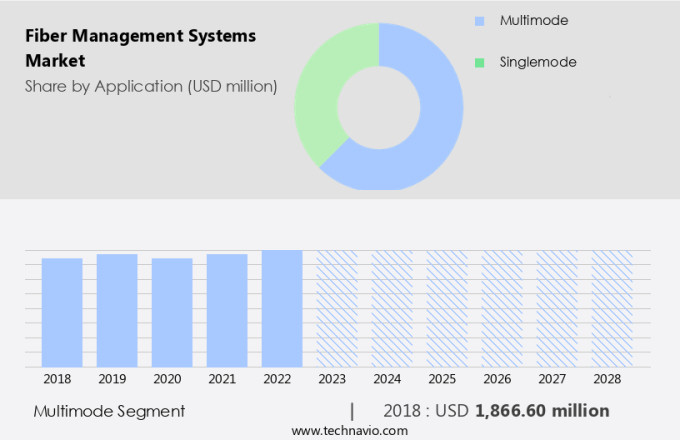680x440 pixels.
Task: Select the 2020 bar
Action: click(172, 312)
